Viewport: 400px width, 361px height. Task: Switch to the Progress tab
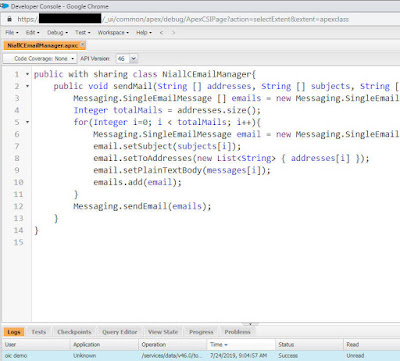[201, 332]
